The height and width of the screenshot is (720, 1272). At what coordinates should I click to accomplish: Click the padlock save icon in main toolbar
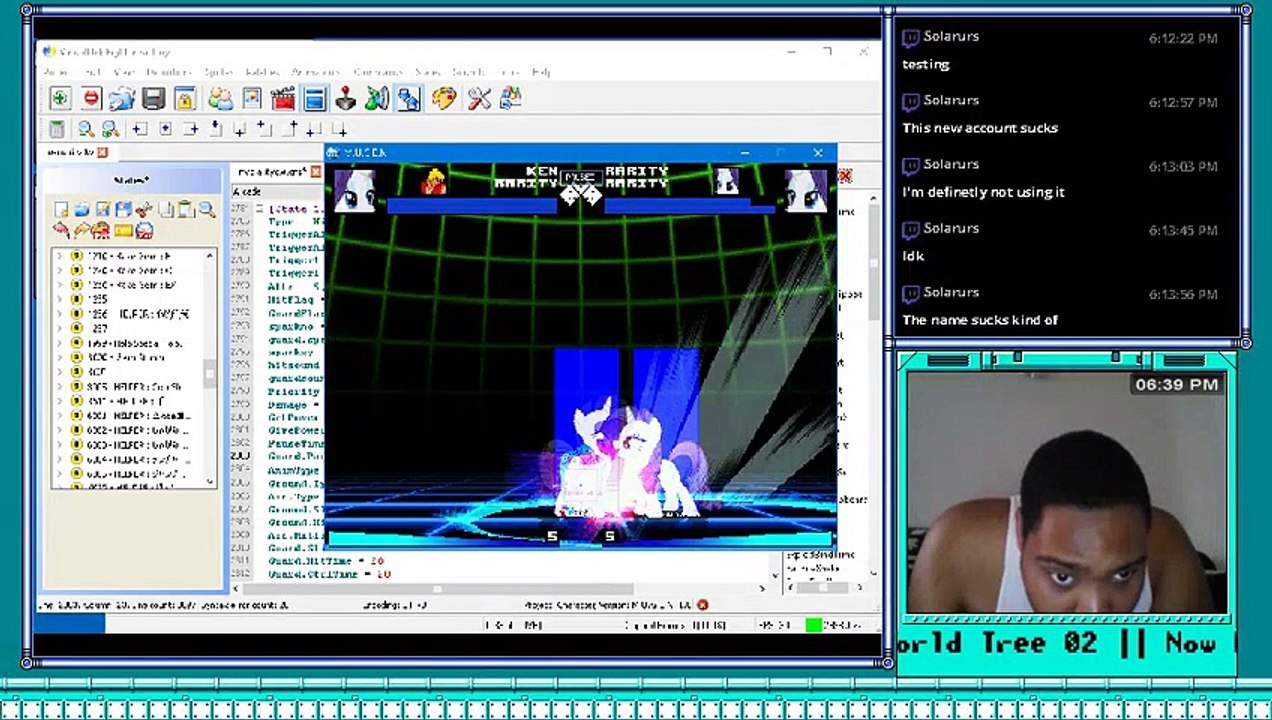pos(184,98)
